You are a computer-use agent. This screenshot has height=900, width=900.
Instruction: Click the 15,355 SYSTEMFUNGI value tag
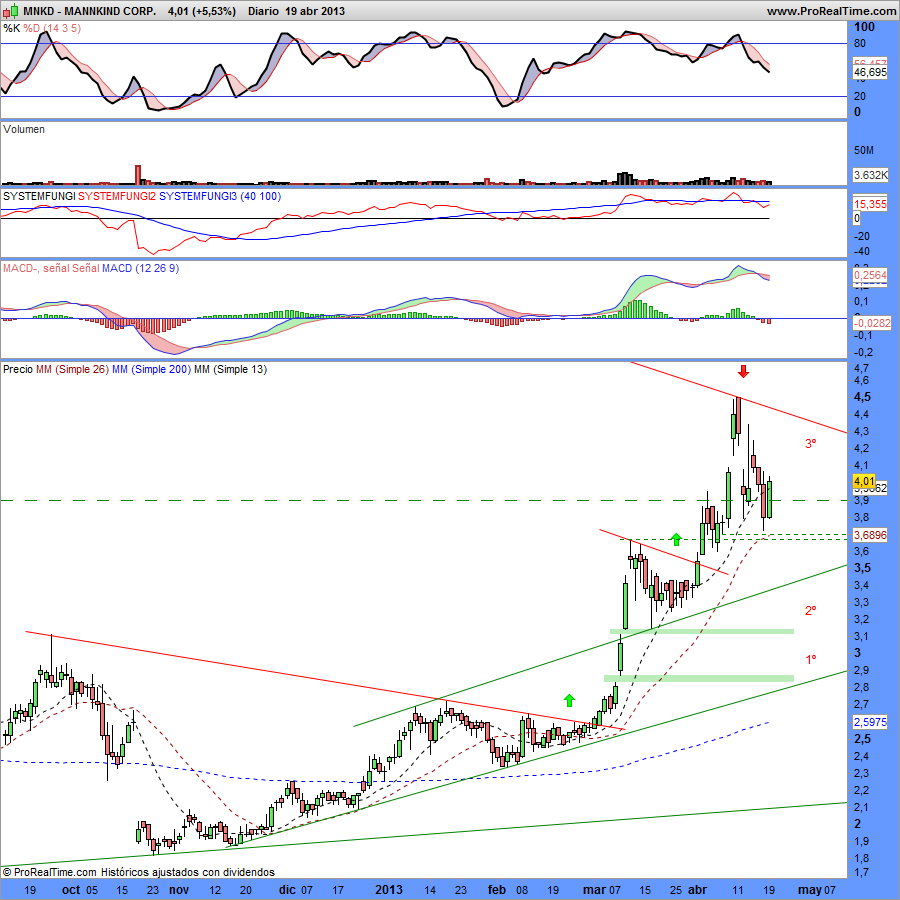click(870, 204)
